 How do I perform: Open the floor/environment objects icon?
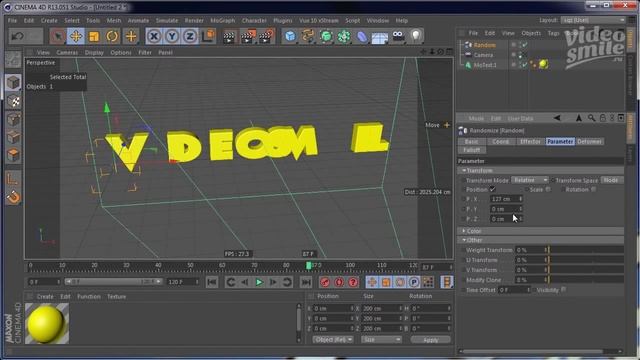point(380,37)
